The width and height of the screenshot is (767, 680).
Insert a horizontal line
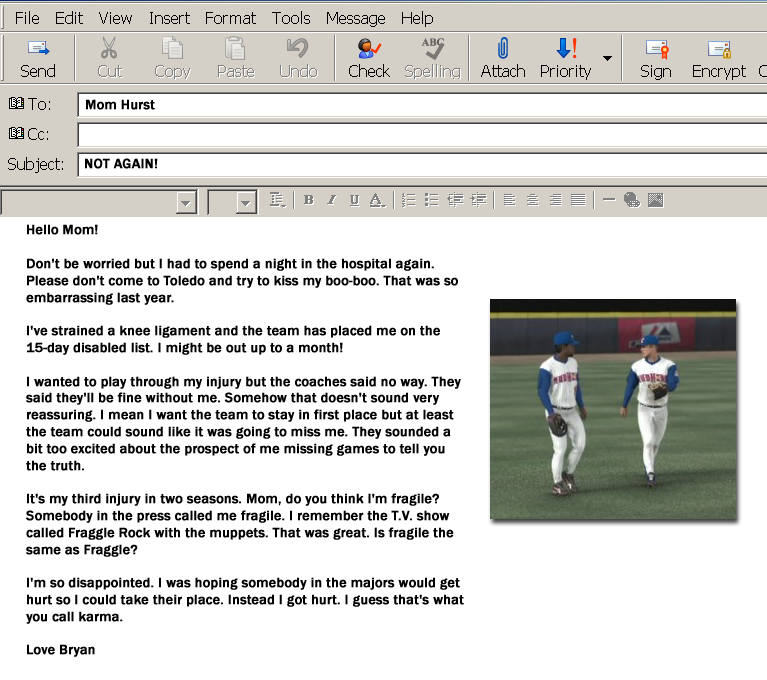click(609, 200)
